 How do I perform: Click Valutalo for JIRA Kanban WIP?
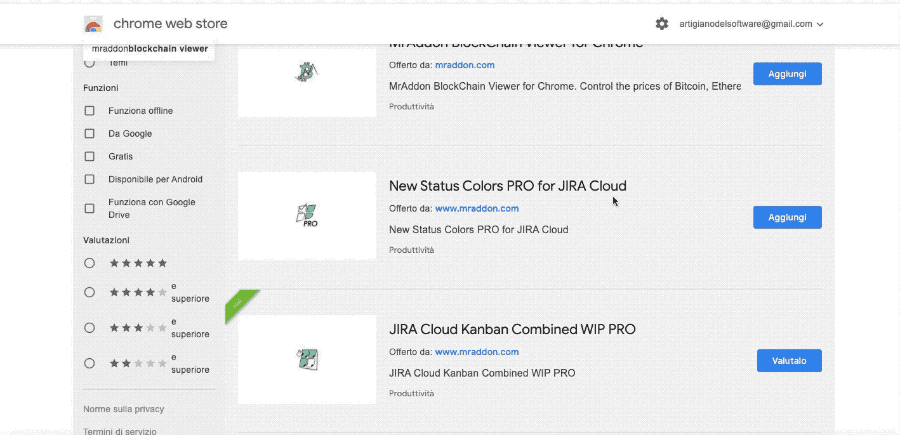pos(789,360)
